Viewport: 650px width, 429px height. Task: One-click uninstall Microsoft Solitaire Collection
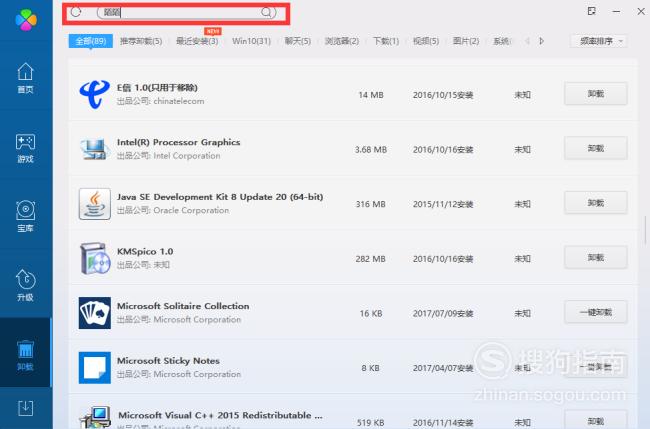point(596,312)
